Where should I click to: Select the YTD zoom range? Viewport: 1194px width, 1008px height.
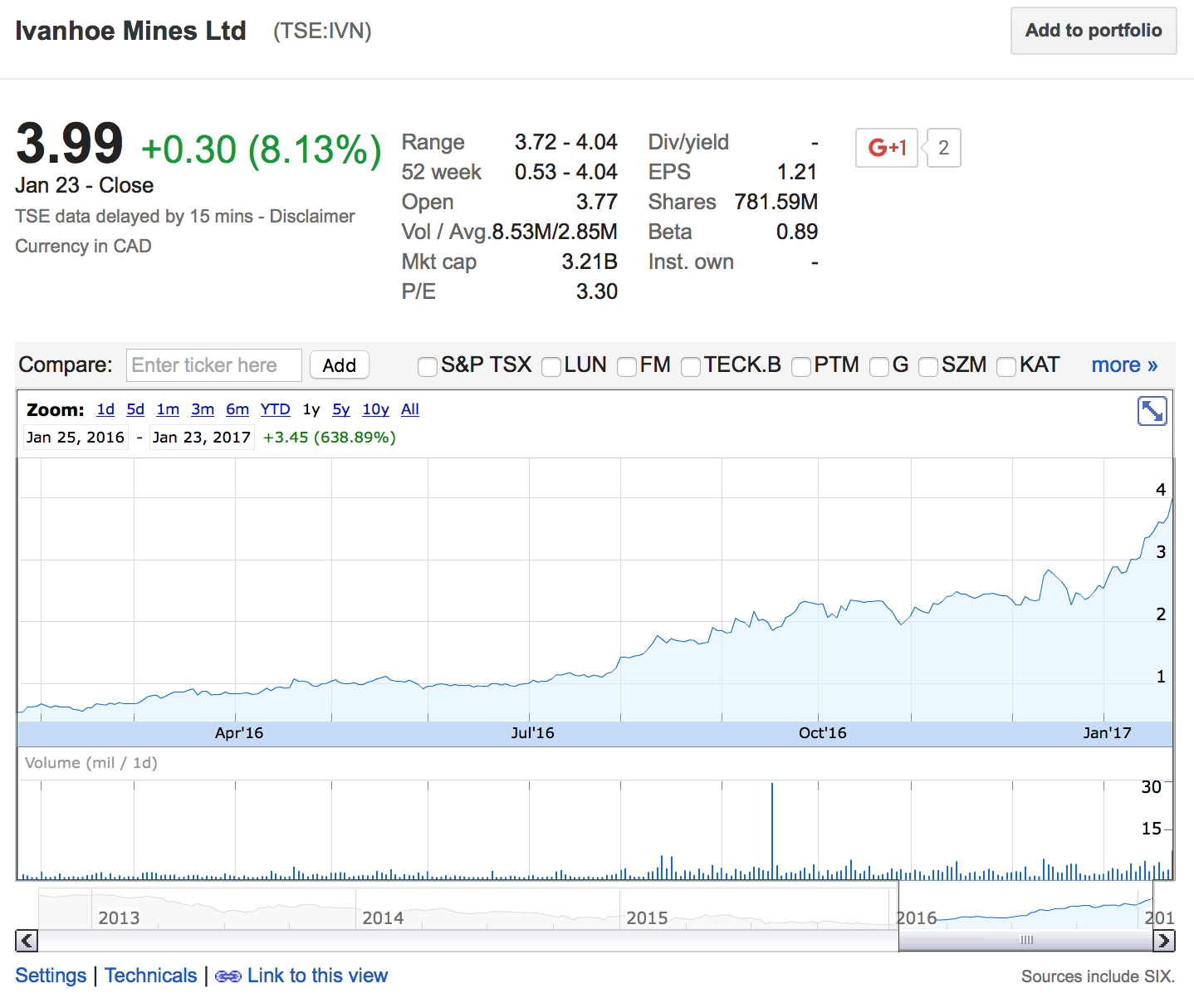(275, 409)
